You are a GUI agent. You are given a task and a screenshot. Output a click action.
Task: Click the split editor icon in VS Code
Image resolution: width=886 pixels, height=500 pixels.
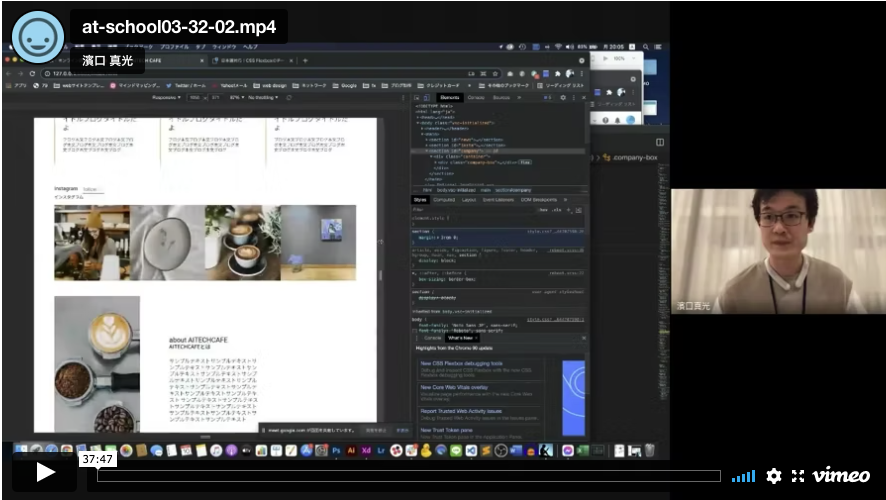point(659,142)
